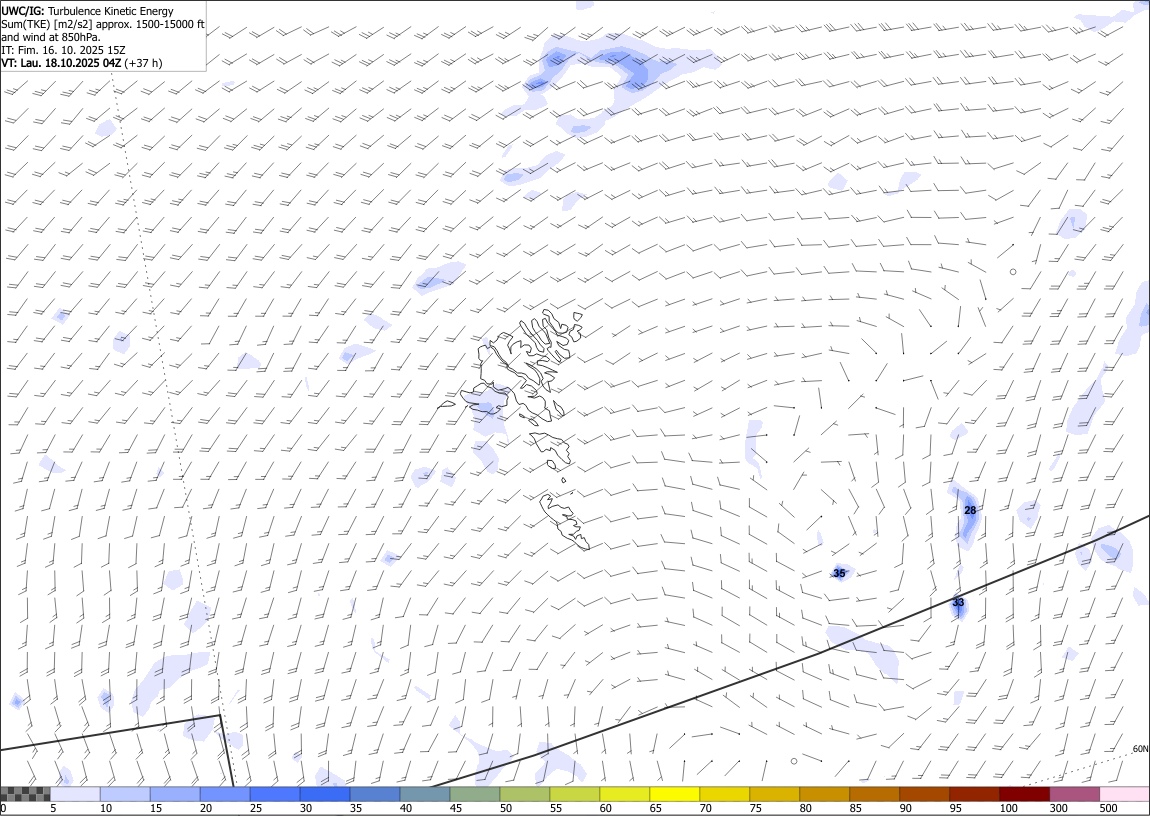Click the 85-90 brown-orange legend swatch
Screen dimensions: 1150x816
874,794
